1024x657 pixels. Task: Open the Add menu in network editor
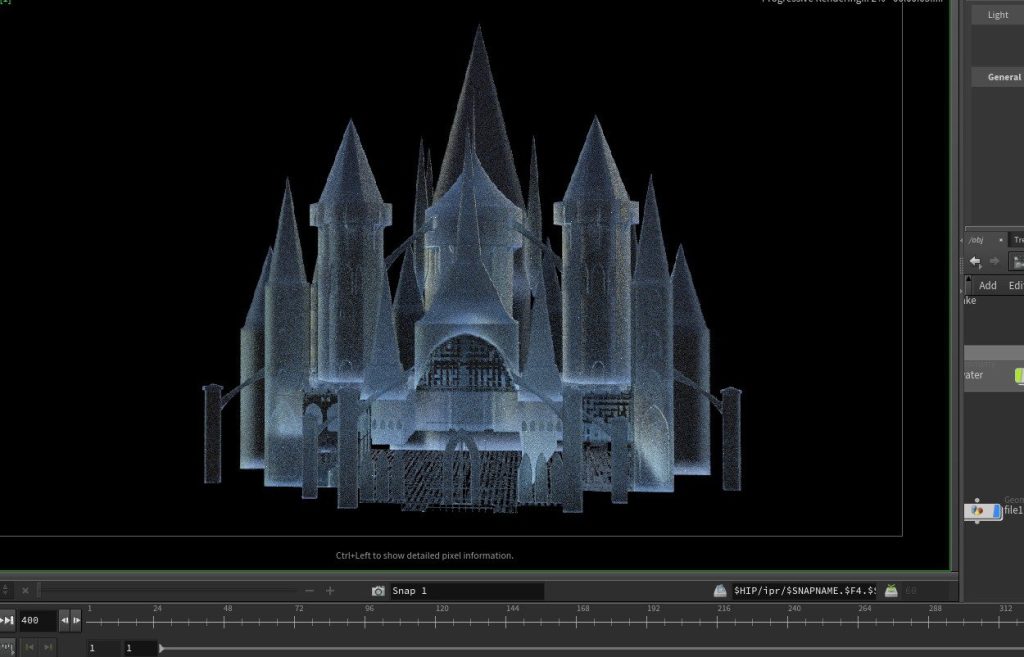click(x=987, y=285)
